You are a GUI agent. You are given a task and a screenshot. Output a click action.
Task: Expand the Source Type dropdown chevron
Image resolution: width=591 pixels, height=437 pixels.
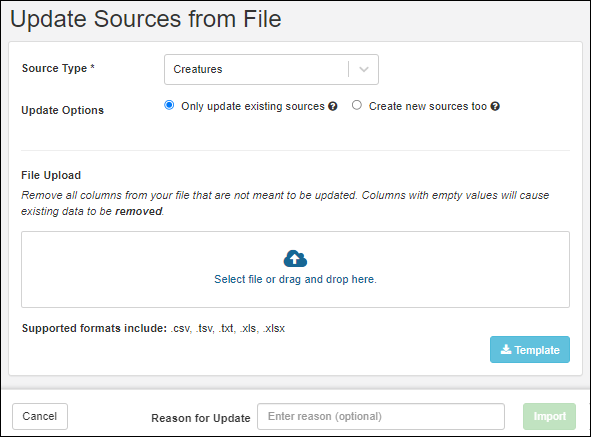tap(364, 69)
